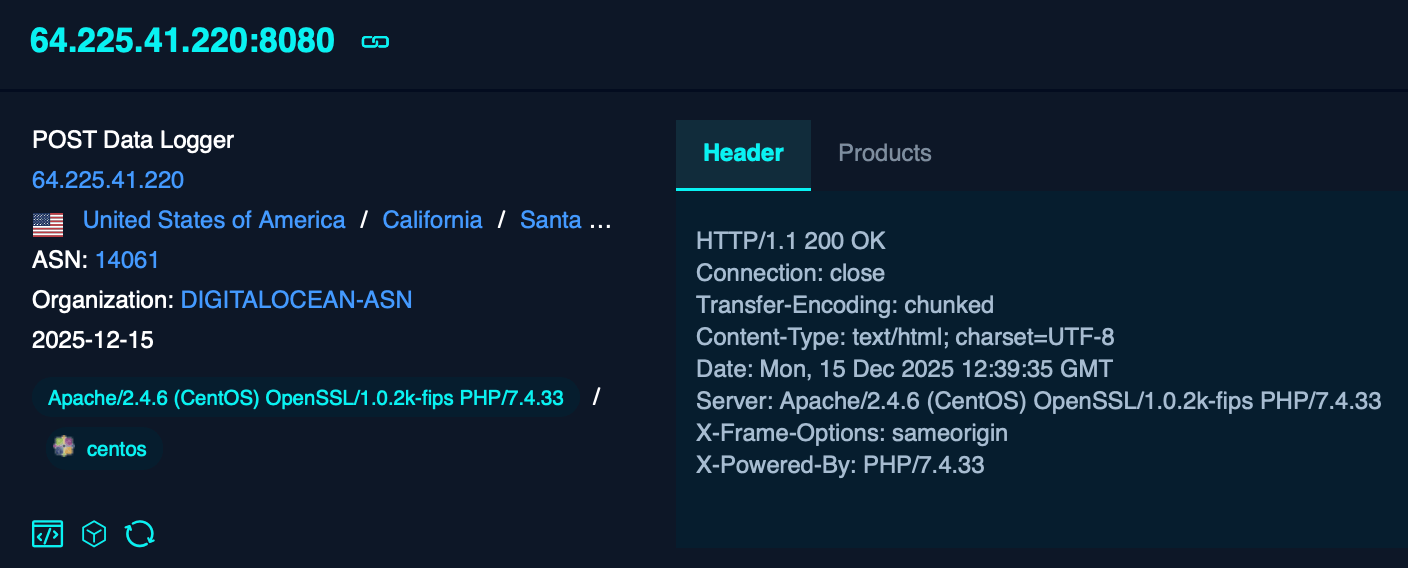Open the 64.225.41.220:8080 host title
The height and width of the screenshot is (568, 1408).
[x=182, y=40]
